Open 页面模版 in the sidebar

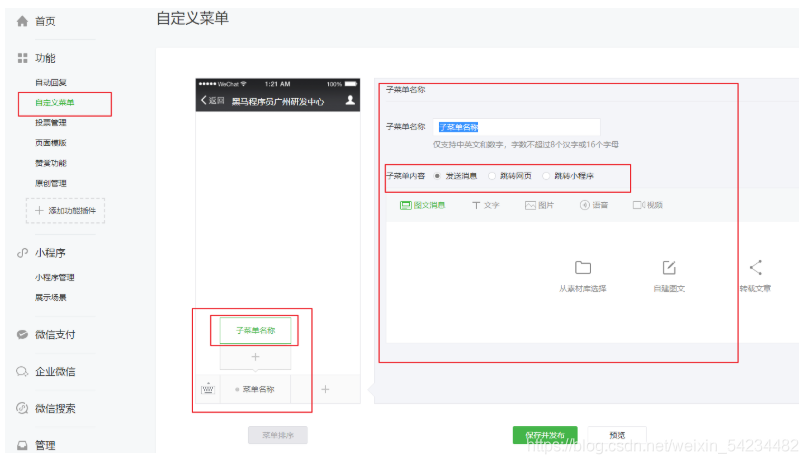[x=50, y=143]
